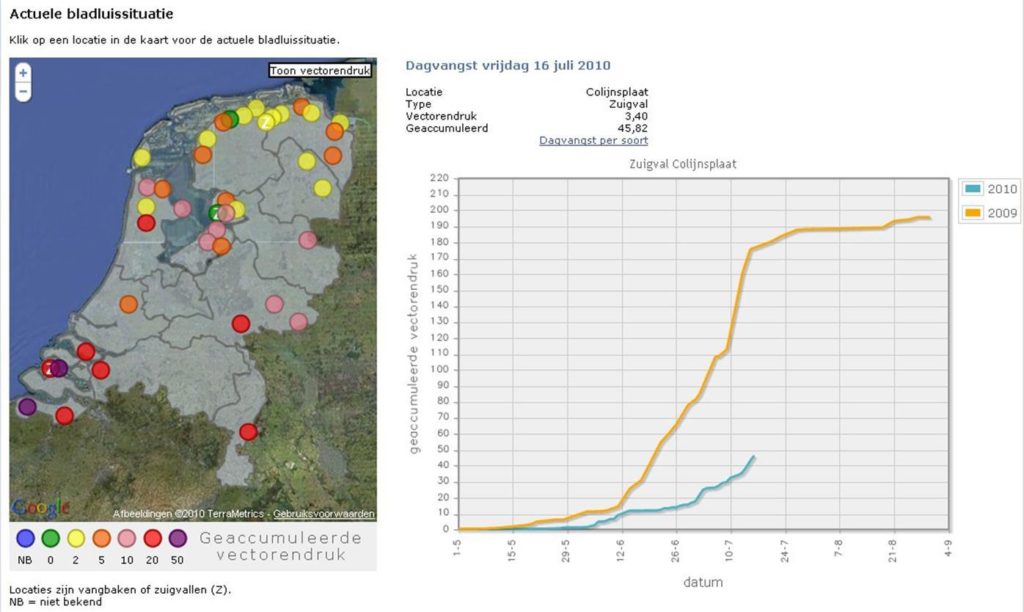Click the Dagvangst vrijdag 16 juli 2010 heading

(508, 65)
